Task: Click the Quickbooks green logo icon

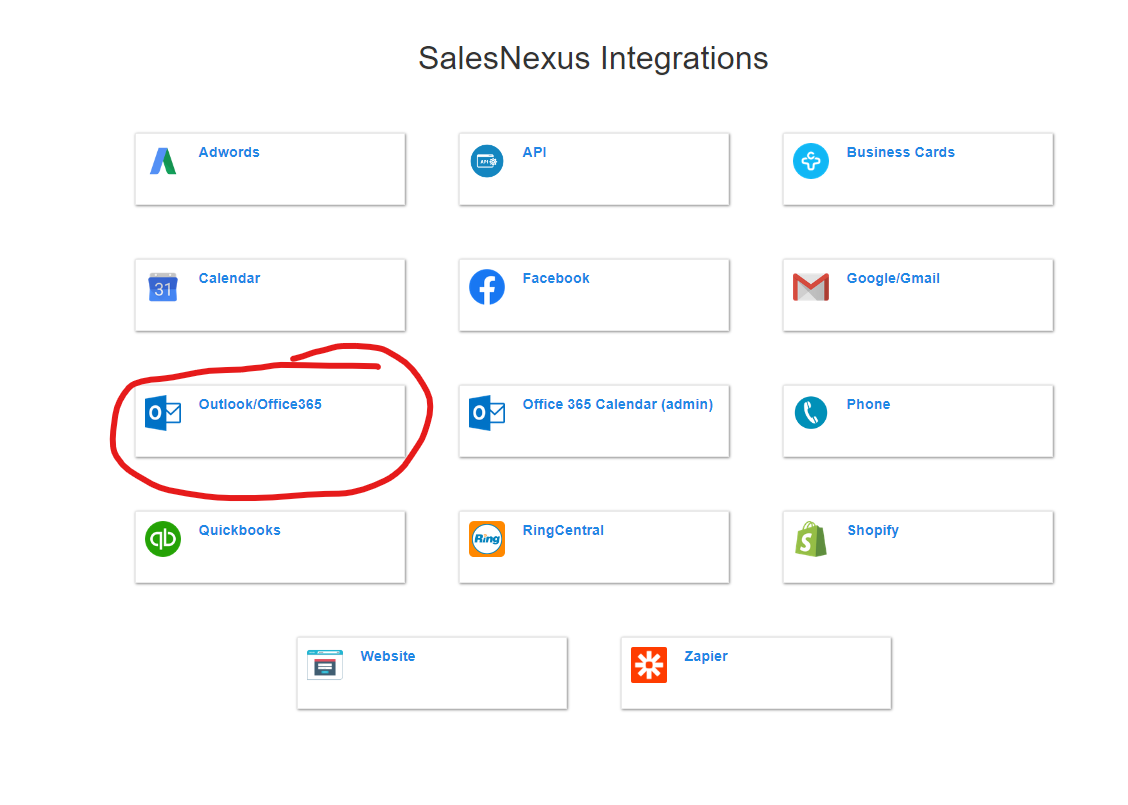Action: pyautogui.click(x=163, y=539)
